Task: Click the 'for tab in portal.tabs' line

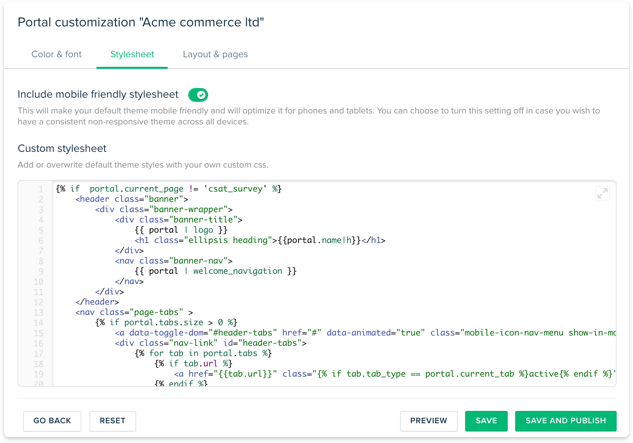Action: (x=203, y=353)
